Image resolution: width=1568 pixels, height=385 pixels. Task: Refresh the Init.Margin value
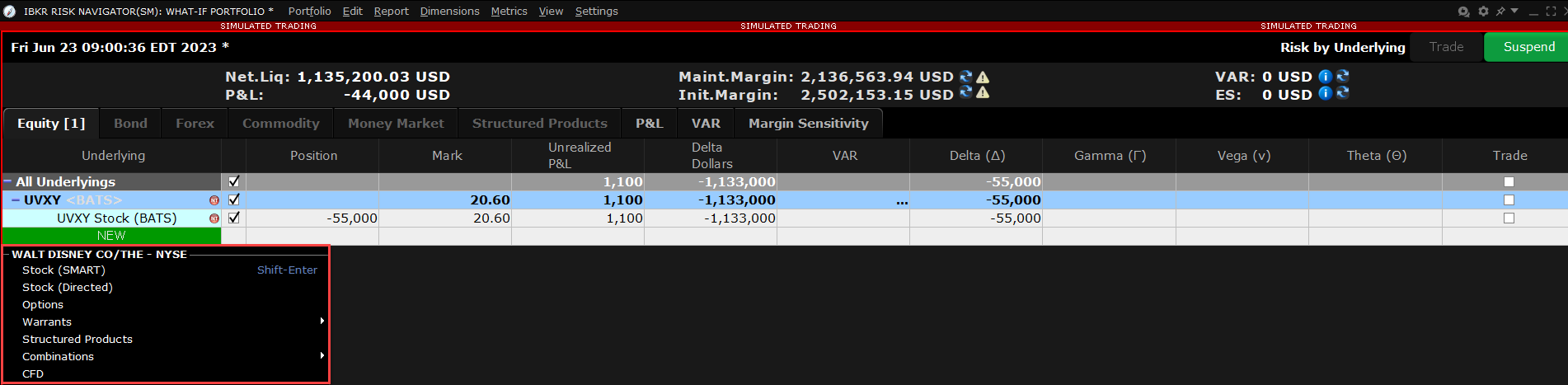coord(966,92)
